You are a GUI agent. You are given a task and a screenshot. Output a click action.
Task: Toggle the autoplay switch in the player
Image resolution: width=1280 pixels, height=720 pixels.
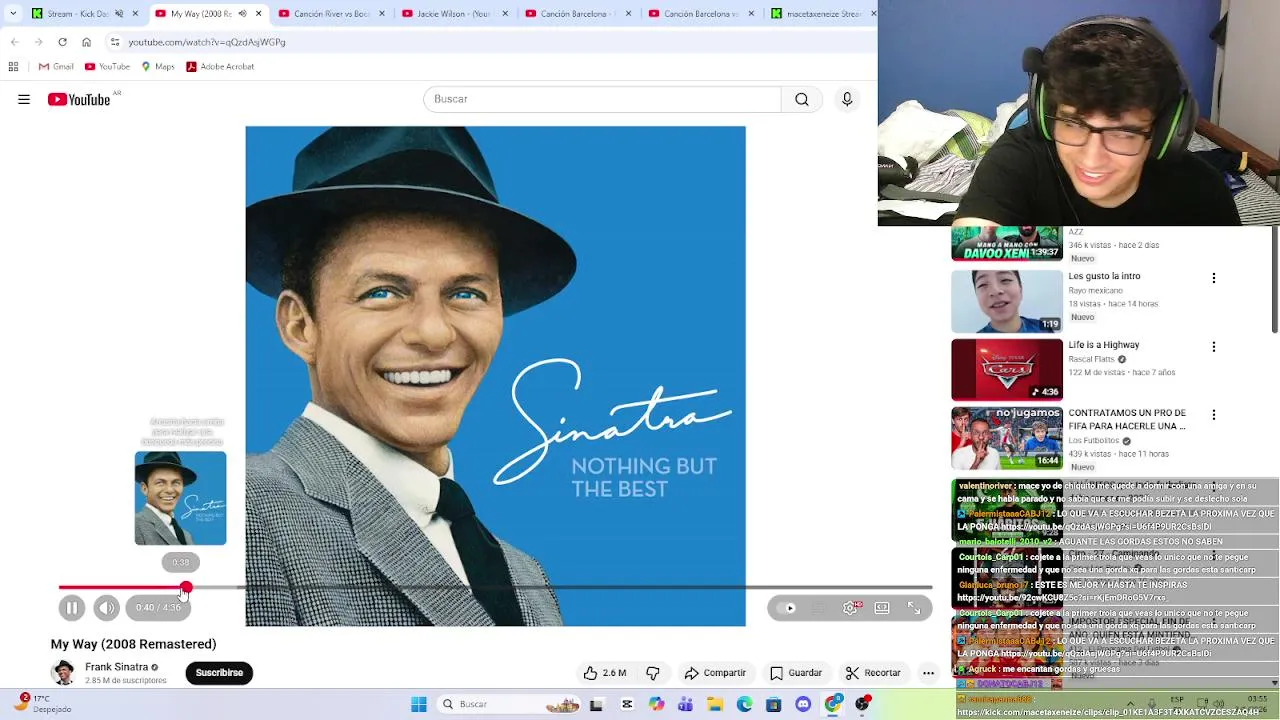click(x=788, y=608)
